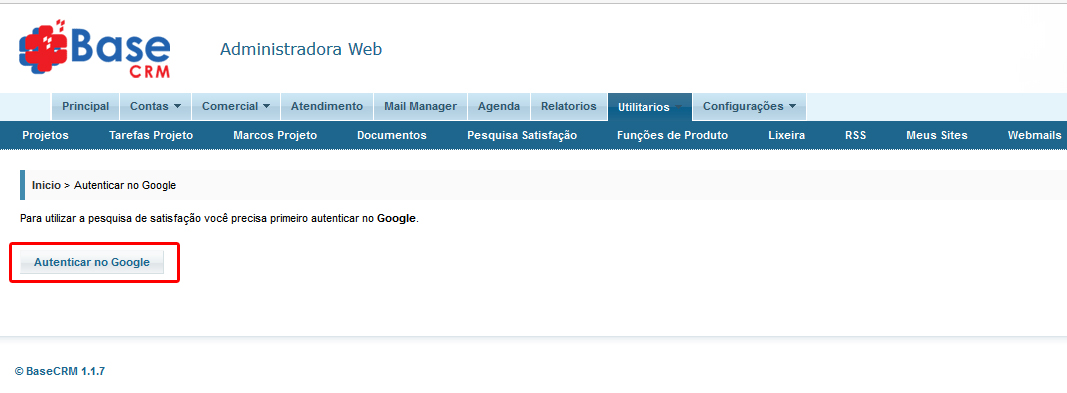The width and height of the screenshot is (1067, 393).
Task: Click the Administradora Web title
Action: 301,49
